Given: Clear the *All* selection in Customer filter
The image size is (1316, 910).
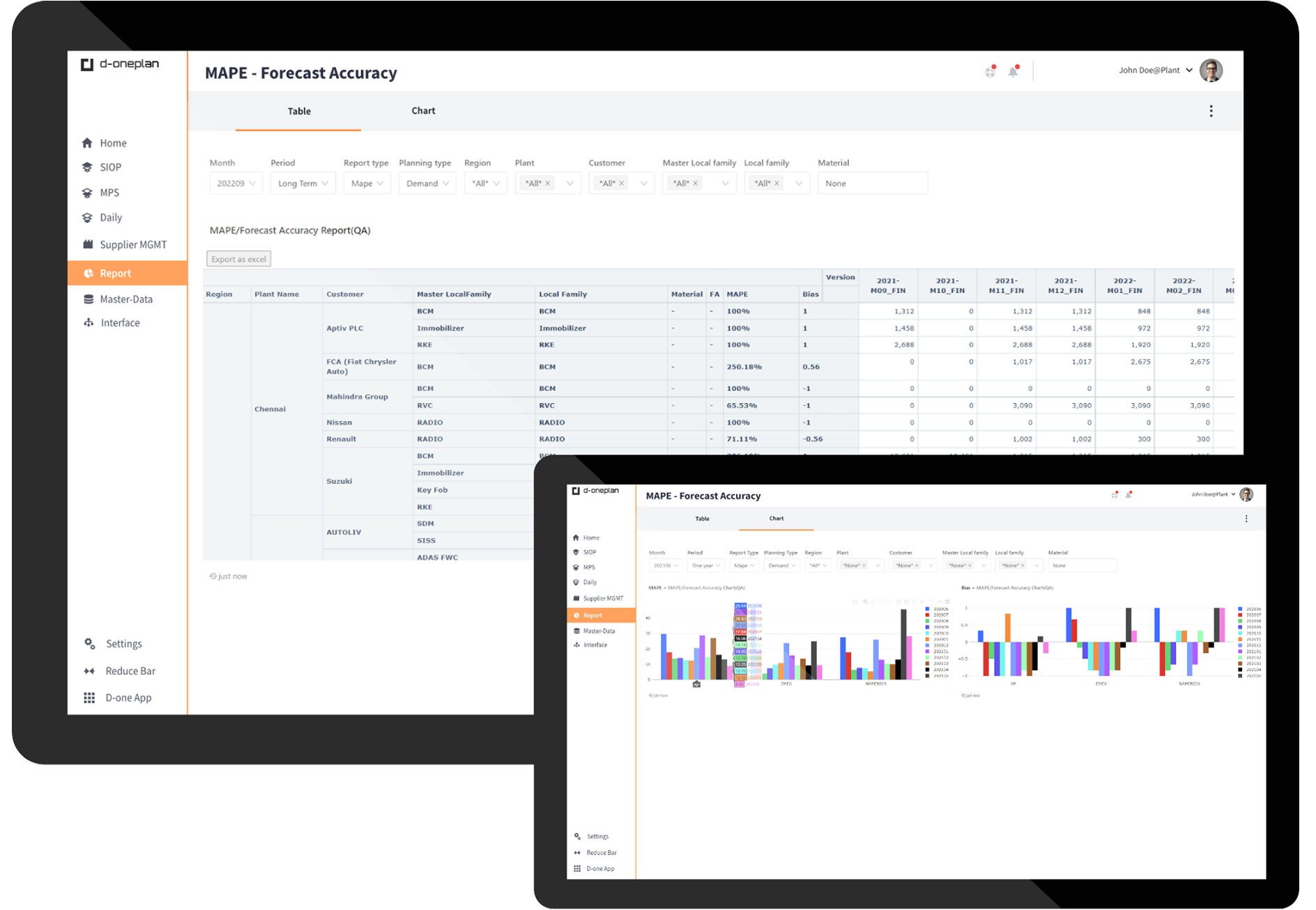Looking at the screenshot, I should pyautogui.click(x=622, y=183).
